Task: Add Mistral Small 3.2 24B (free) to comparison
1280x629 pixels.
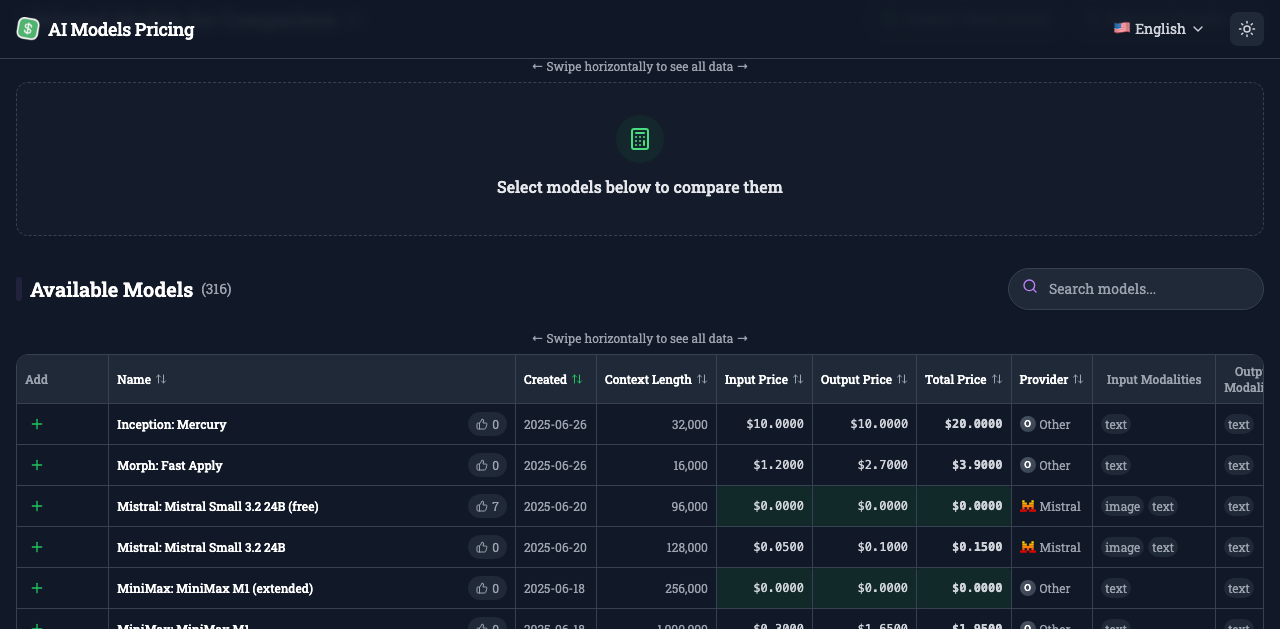Action: click(37, 506)
